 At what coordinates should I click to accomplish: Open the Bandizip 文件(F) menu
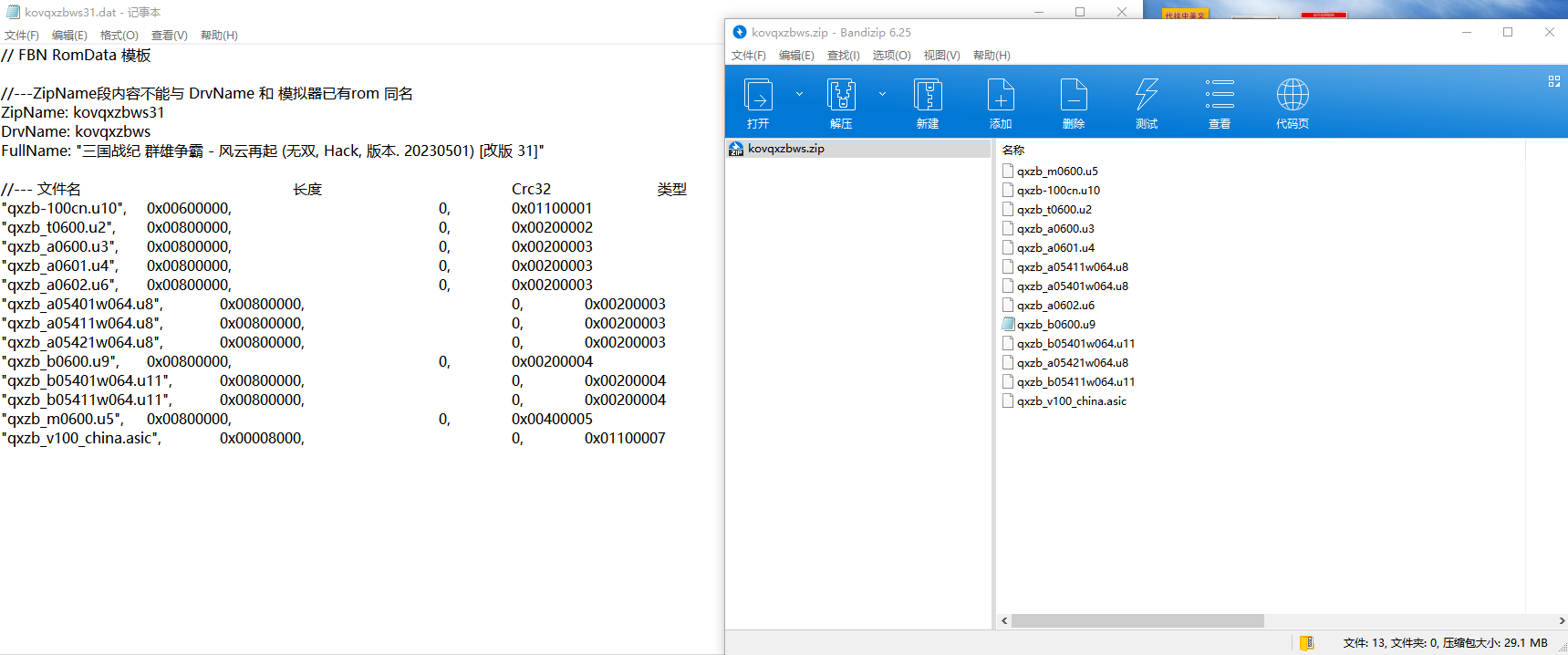(749, 56)
